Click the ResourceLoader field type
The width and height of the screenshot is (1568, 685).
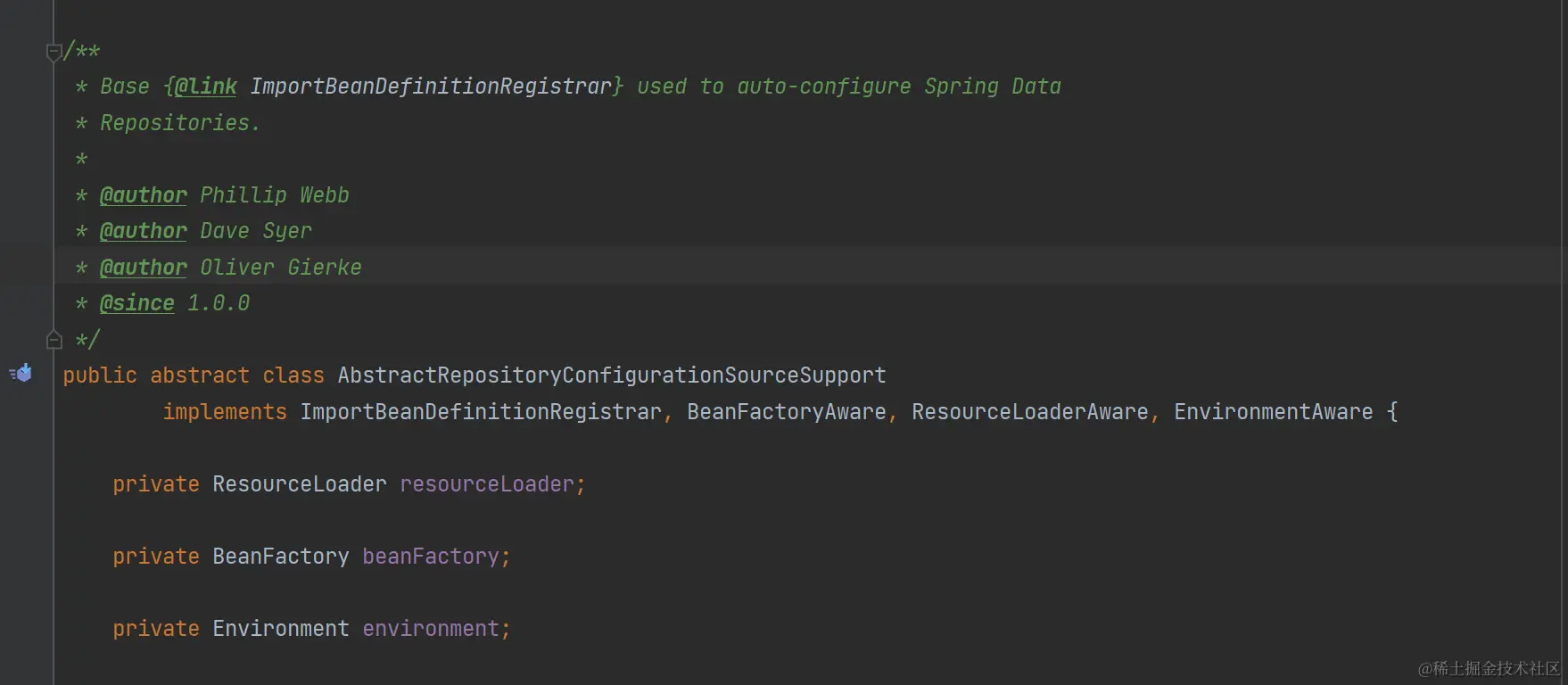pos(300,484)
